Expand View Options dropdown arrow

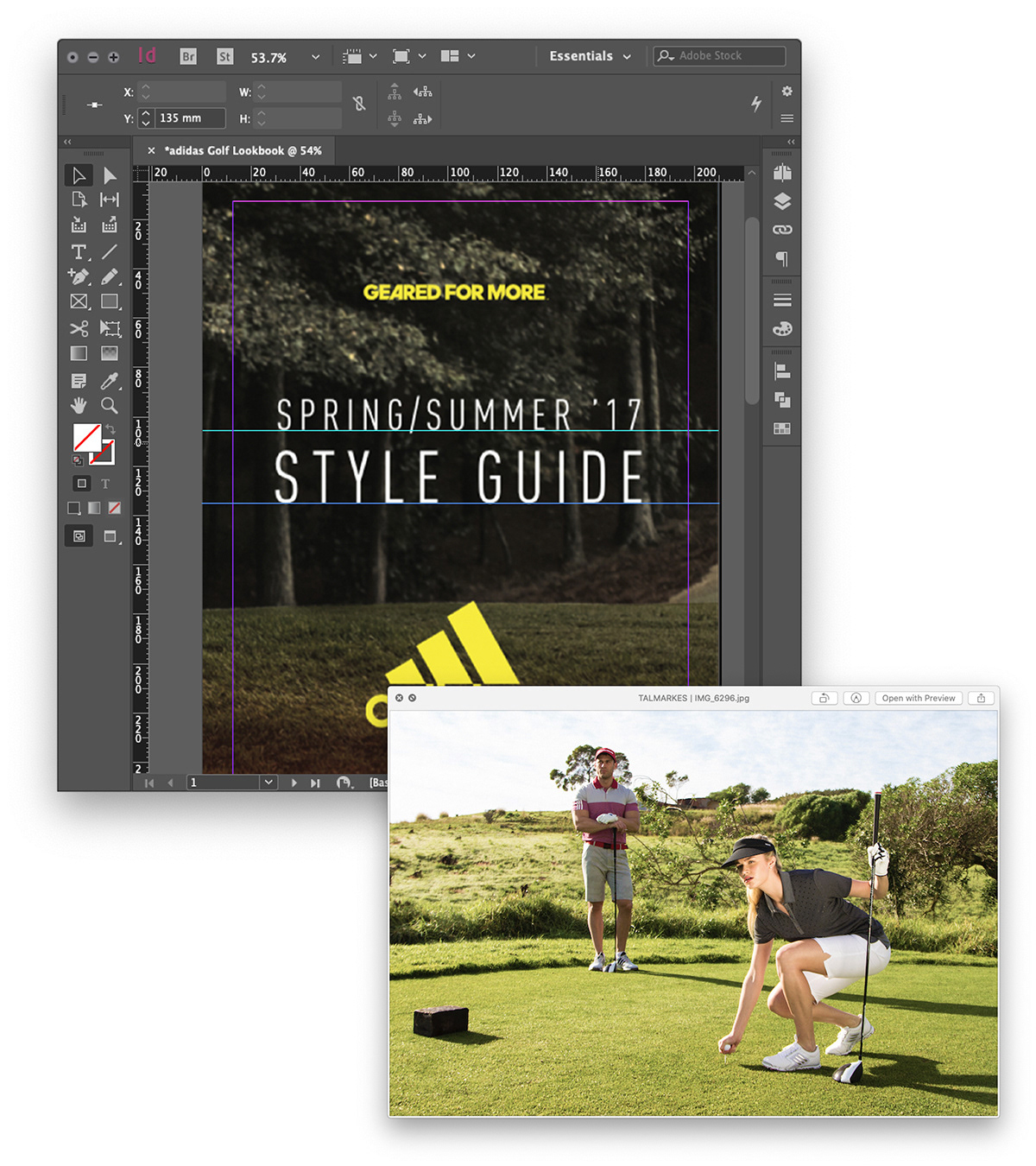(373, 56)
